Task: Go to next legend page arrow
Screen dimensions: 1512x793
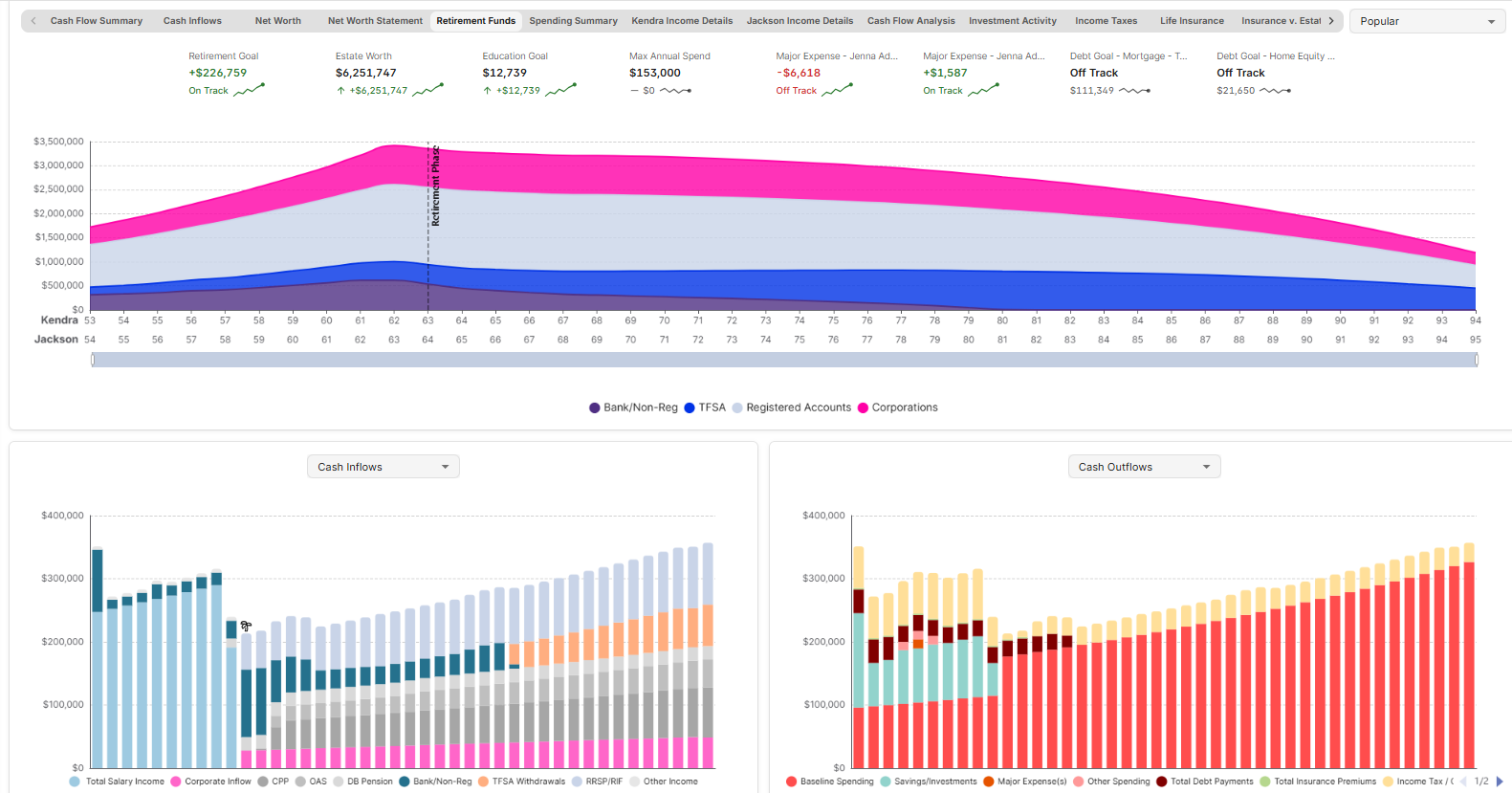Action: [1500, 782]
